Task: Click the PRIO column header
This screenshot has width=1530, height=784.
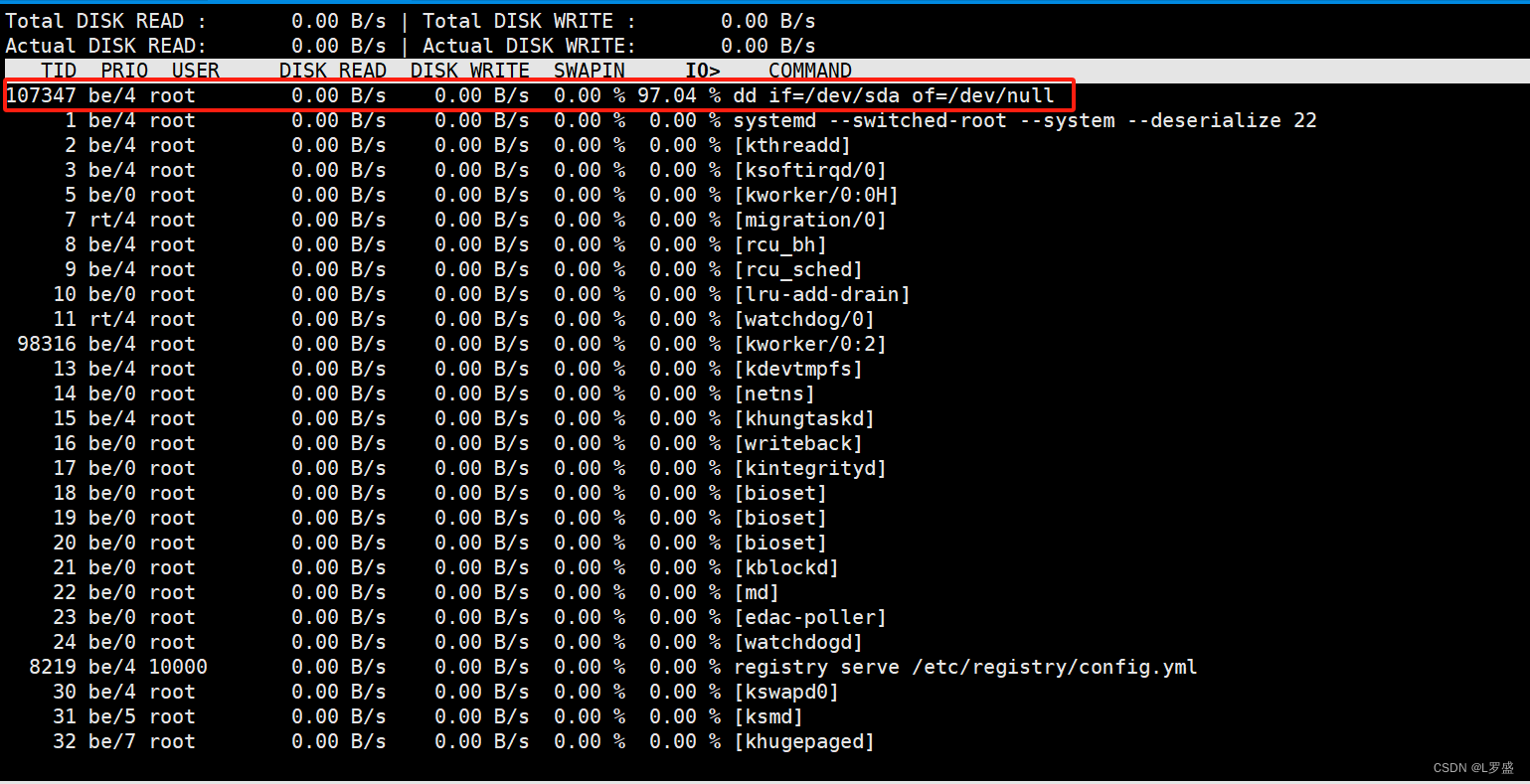Action: coord(124,71)
